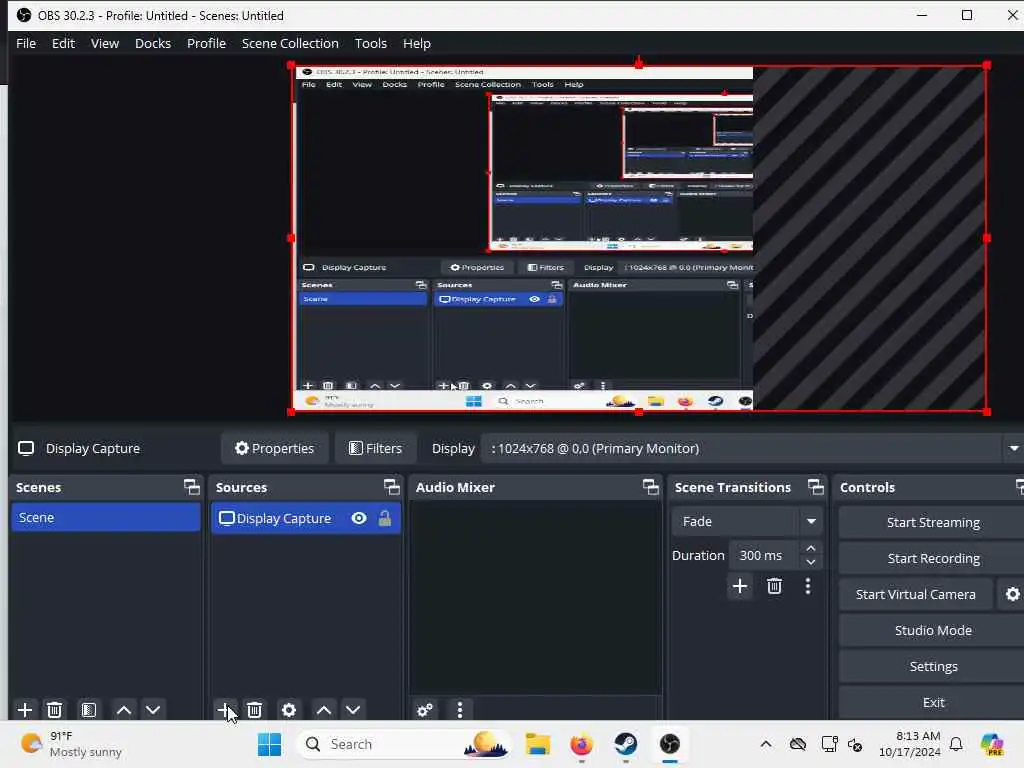This screenshot has width=1024, height=768.
Task: Click Start Recording
Action: (933, 558)
